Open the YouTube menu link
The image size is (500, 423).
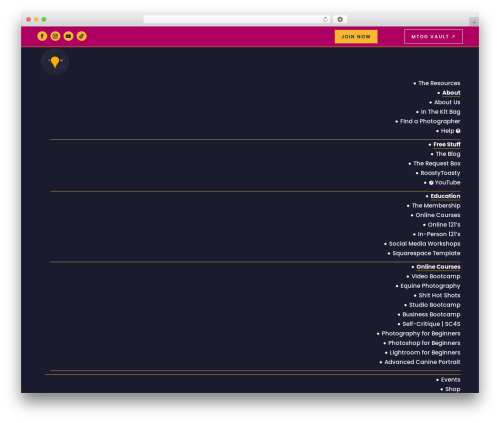point(444,183)
